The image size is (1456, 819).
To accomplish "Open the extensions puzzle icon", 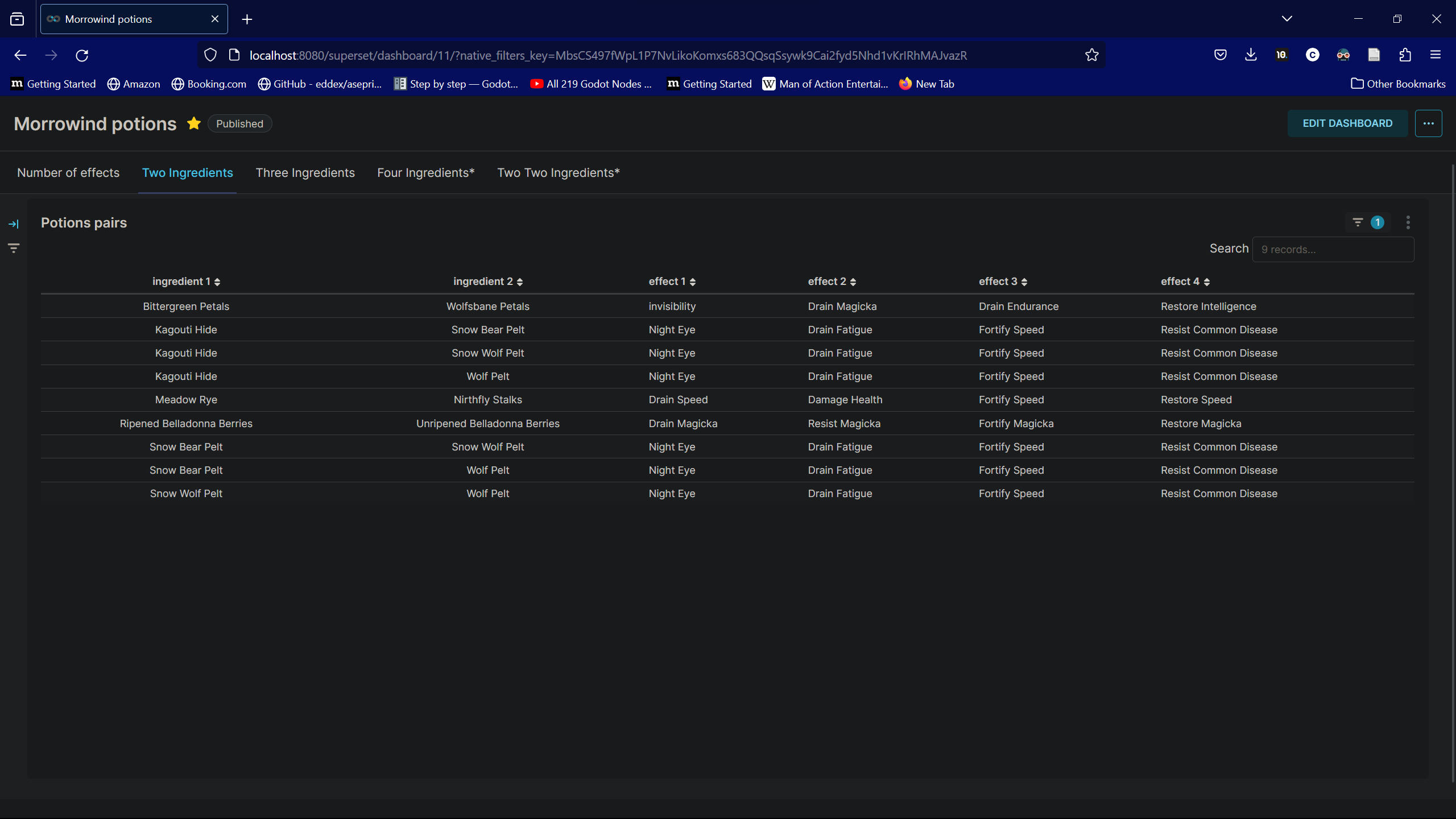I will tap(1405, 55).
